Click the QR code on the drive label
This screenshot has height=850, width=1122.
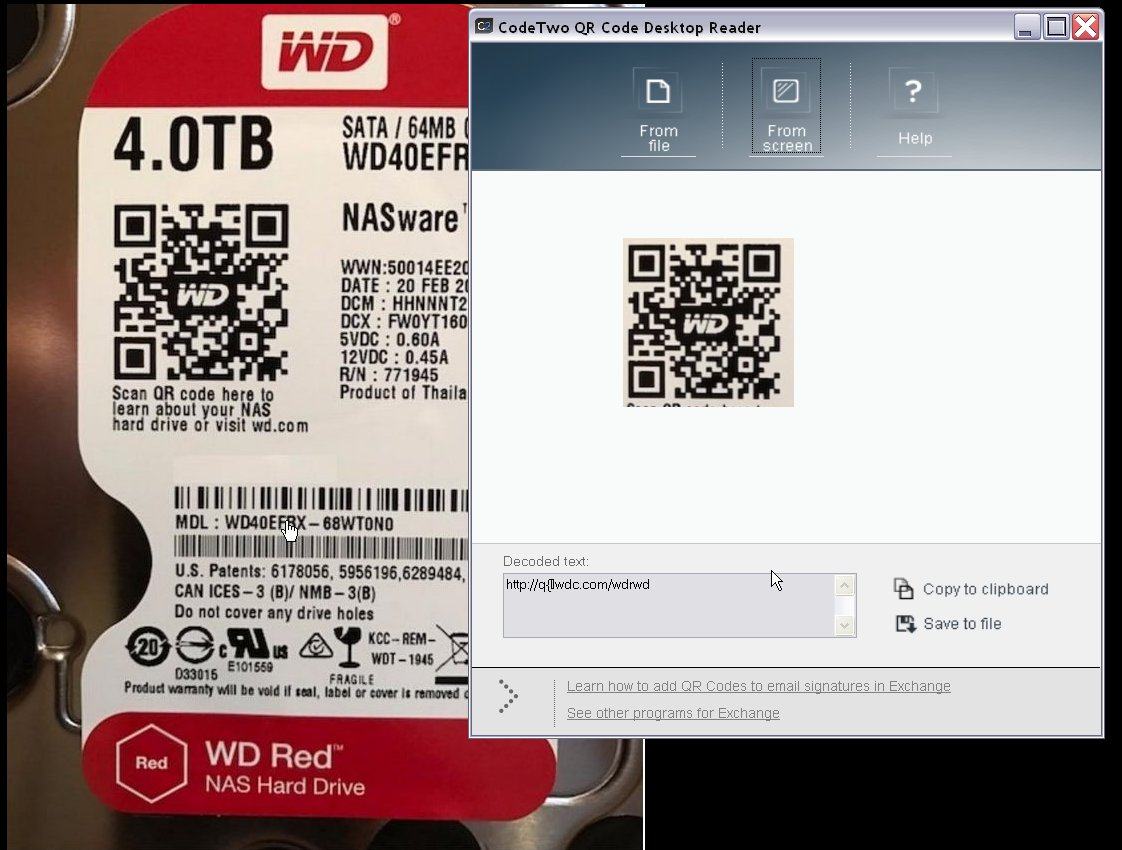click(x=201, y=292)
